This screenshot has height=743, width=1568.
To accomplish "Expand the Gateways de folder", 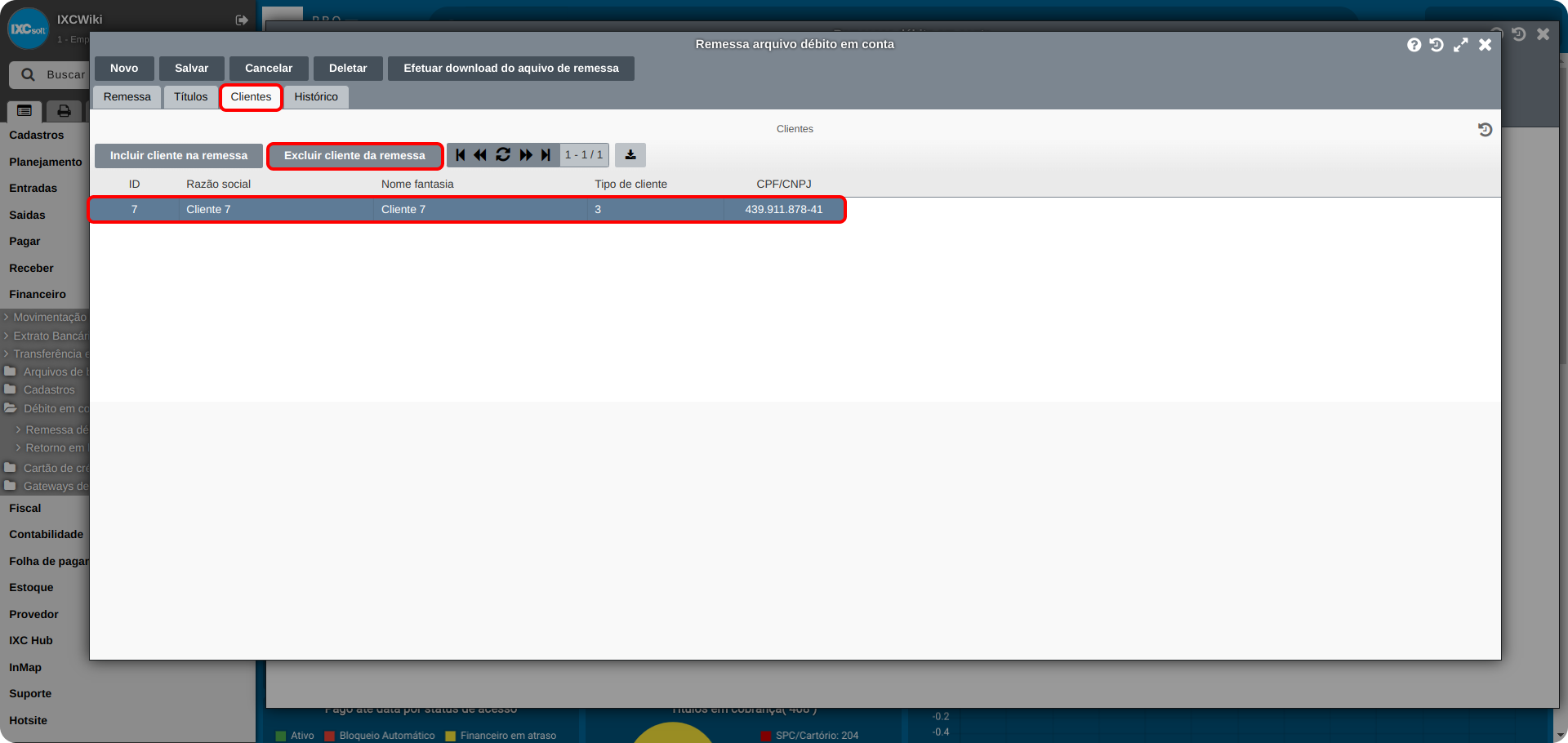I will (45, 487).
